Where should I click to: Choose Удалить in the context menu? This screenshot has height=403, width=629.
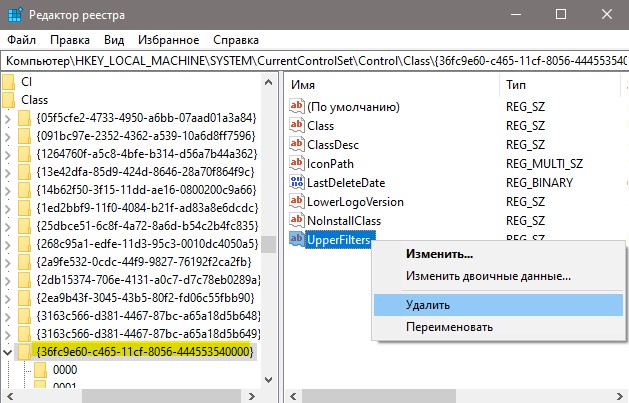498,305
